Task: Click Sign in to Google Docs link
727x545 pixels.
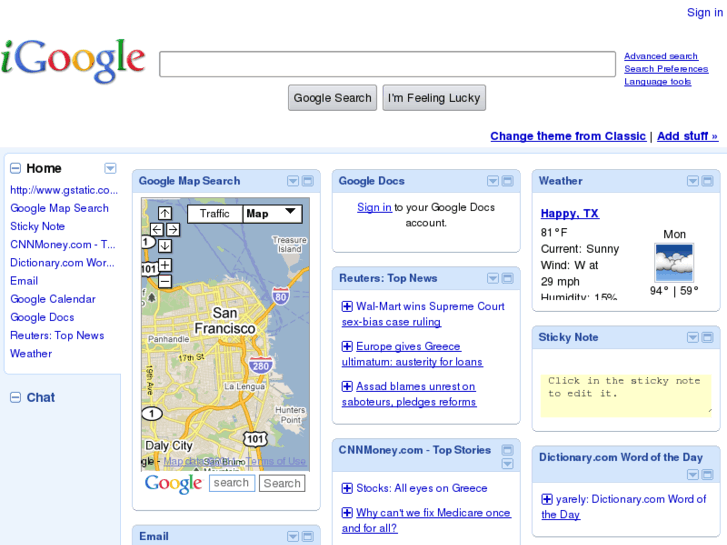Action: [374, 207]
